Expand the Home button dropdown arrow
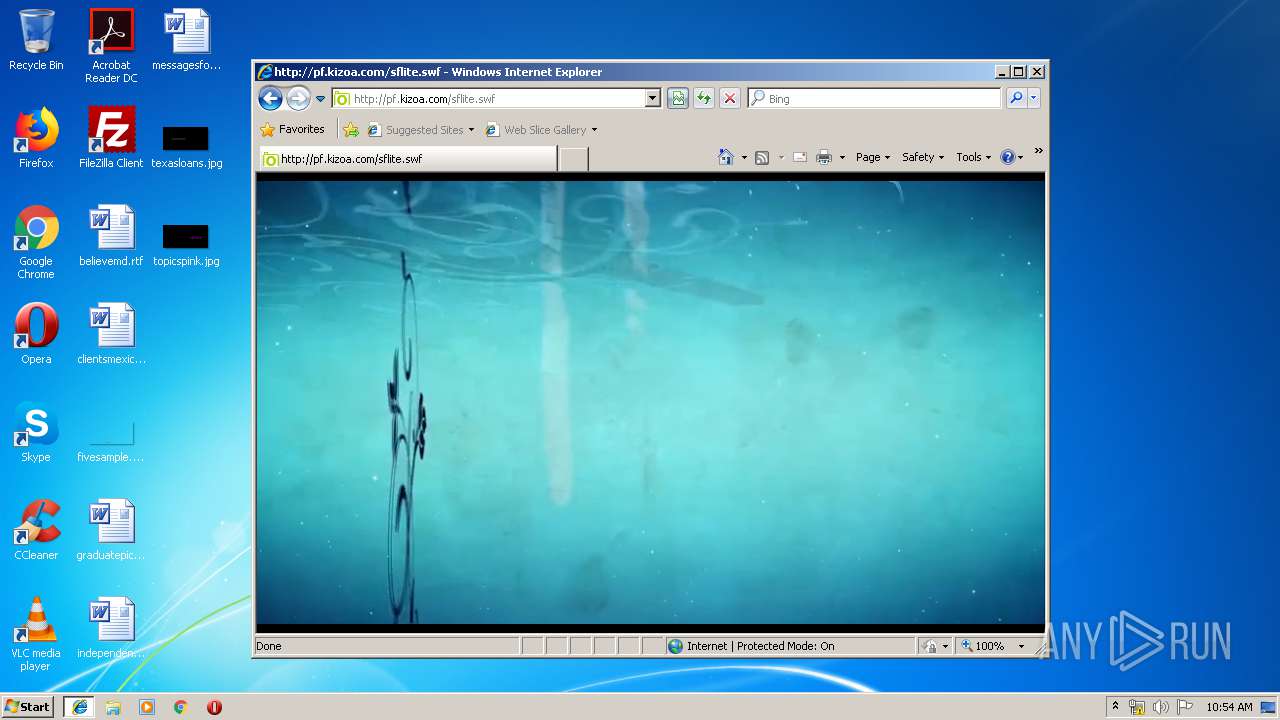Image resolution: width=1280 pixels, height=720 pixels. click(744, 158)
